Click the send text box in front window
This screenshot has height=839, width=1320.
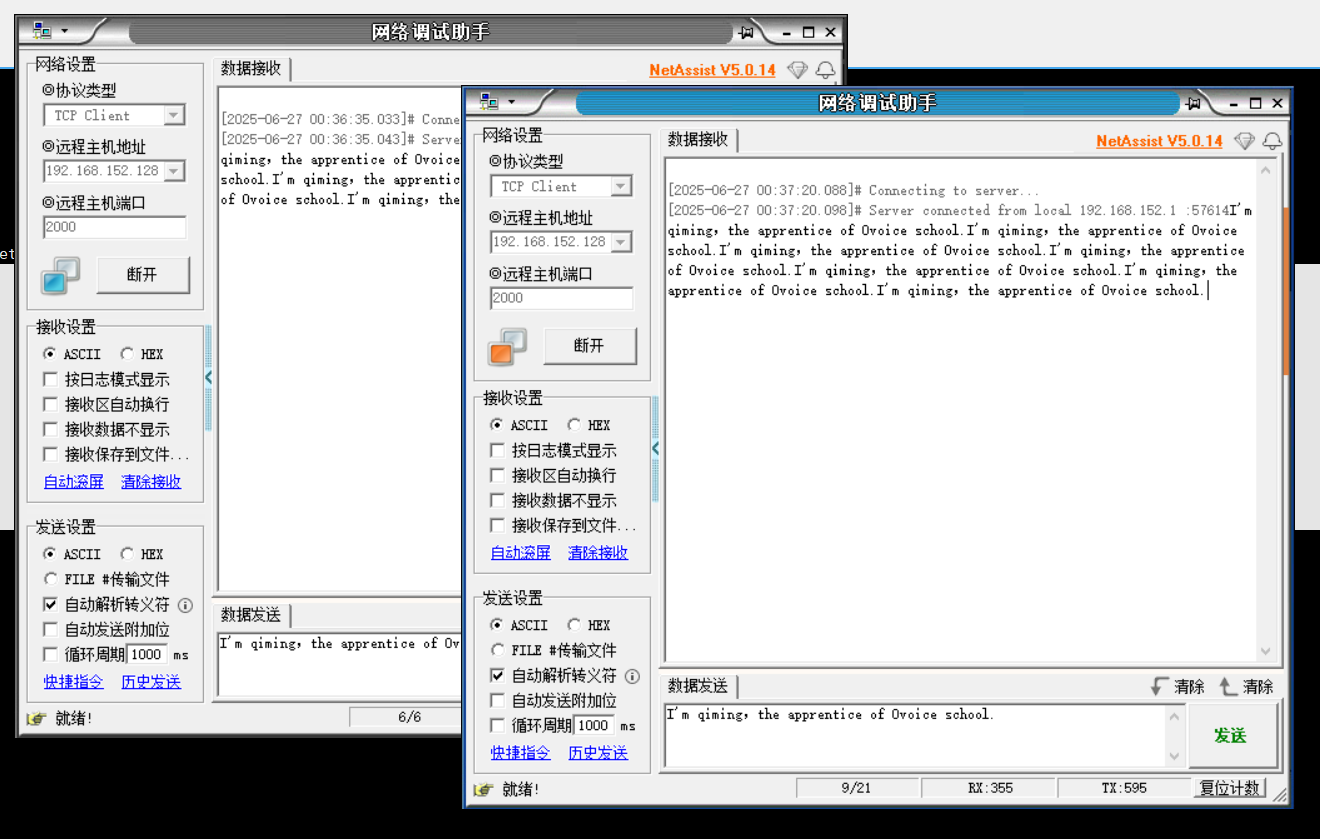tap(915, 736)
